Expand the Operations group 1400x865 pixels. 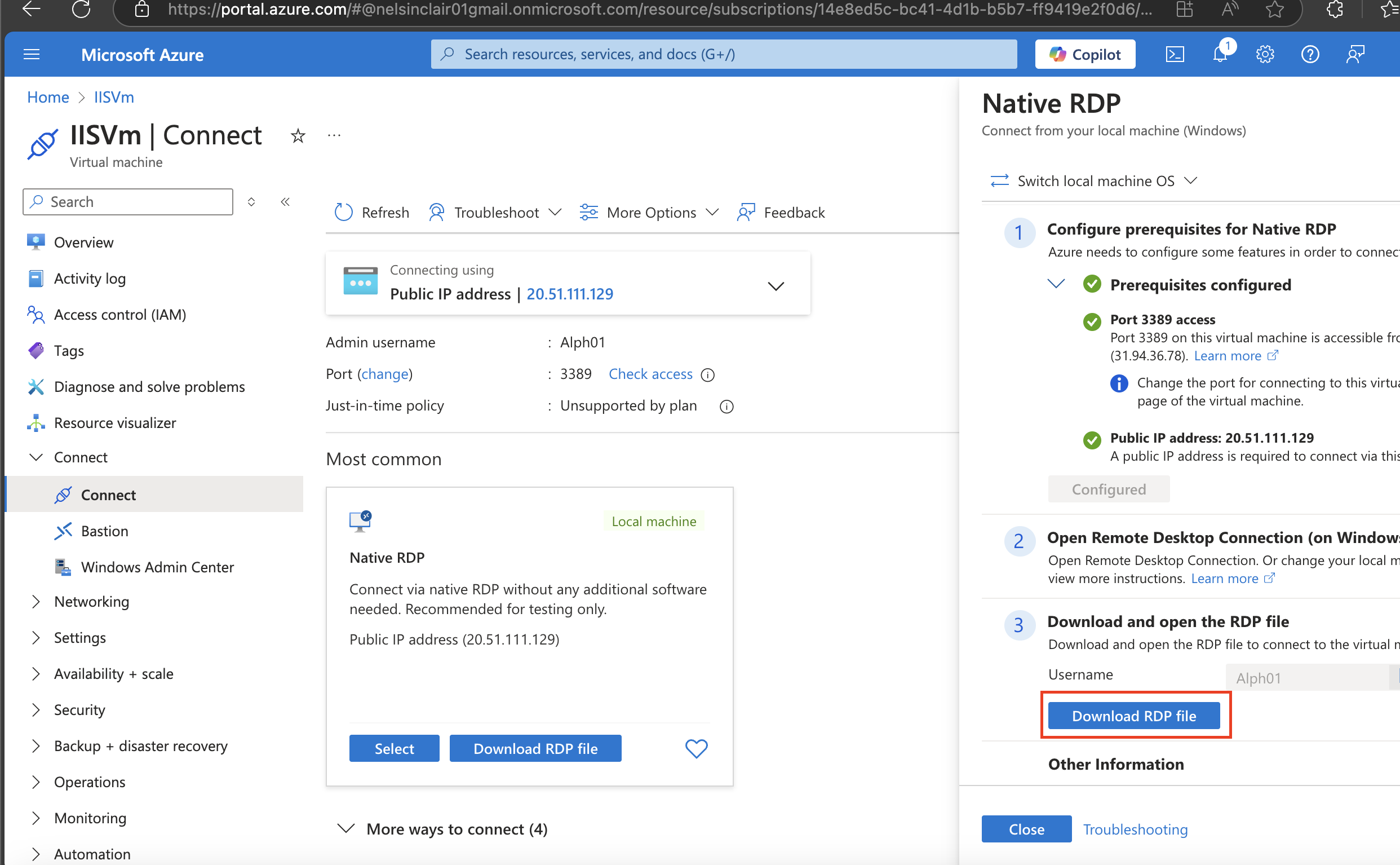pos(36,782)
